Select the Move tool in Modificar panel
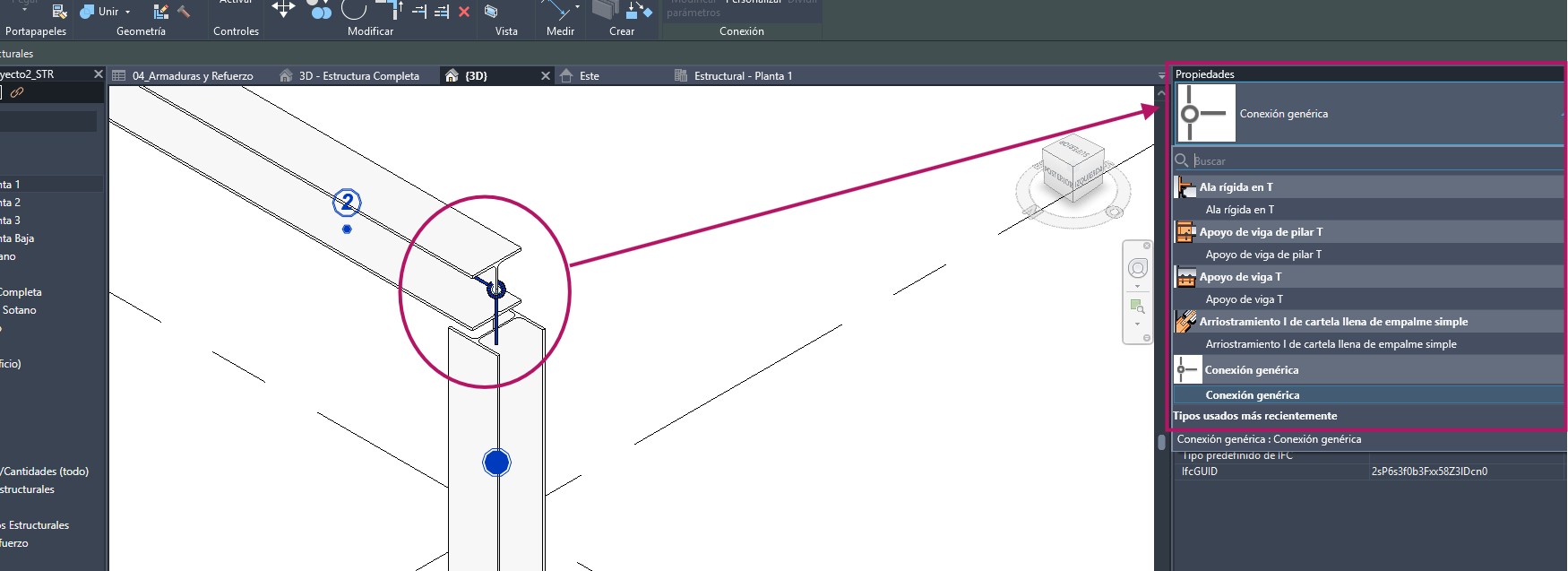Viewport: 1568px width, 571px height. tap(283, 10)
